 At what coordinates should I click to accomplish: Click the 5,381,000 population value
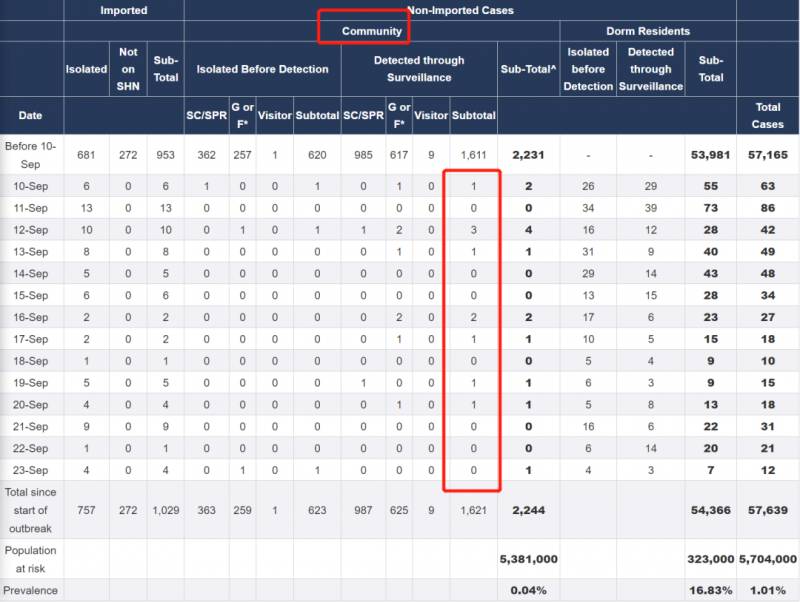point(528,559)
